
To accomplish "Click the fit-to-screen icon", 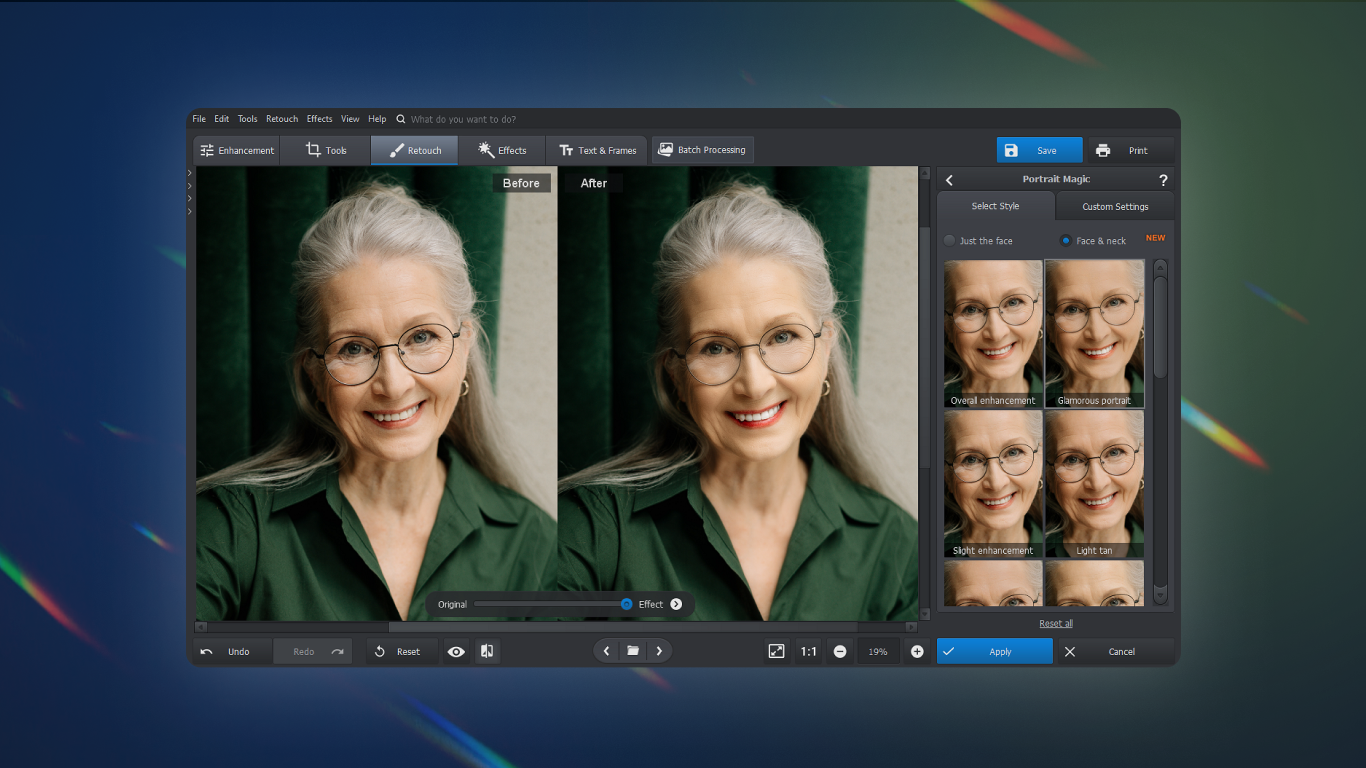I will (x=776, y=651).
